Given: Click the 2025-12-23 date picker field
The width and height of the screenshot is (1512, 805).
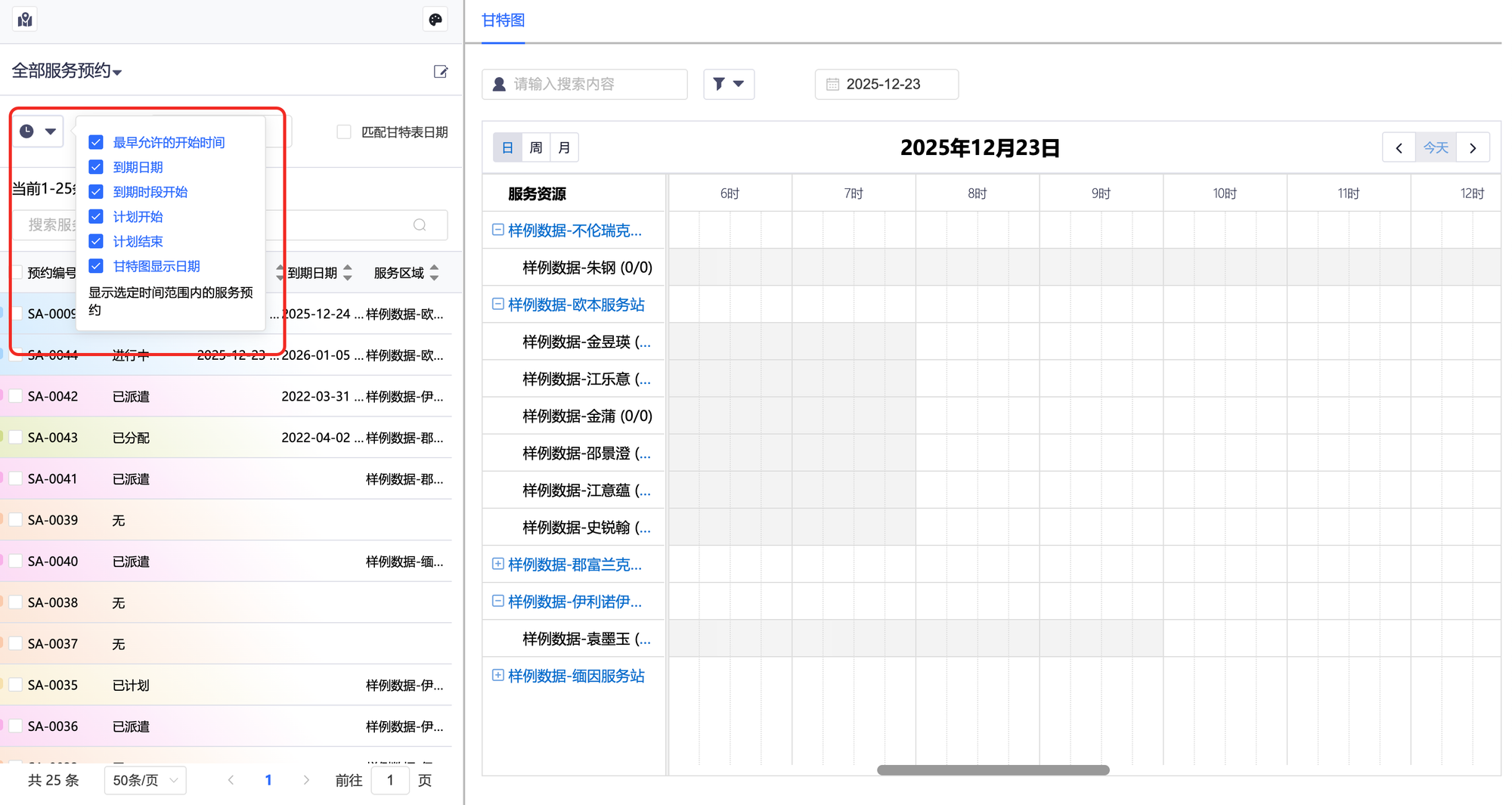Looking at the screenshot, I should point(886,84).
